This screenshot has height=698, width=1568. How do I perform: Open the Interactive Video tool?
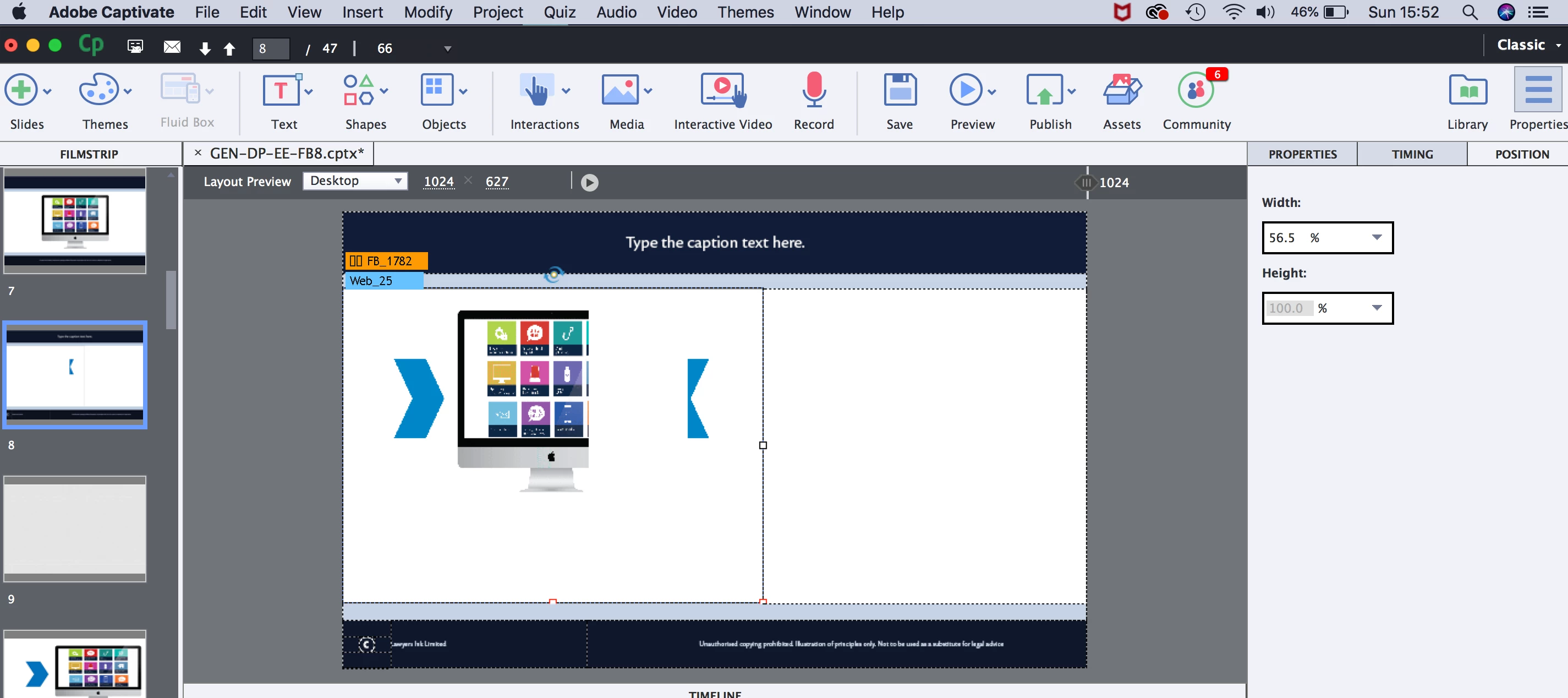pos(722,91)
